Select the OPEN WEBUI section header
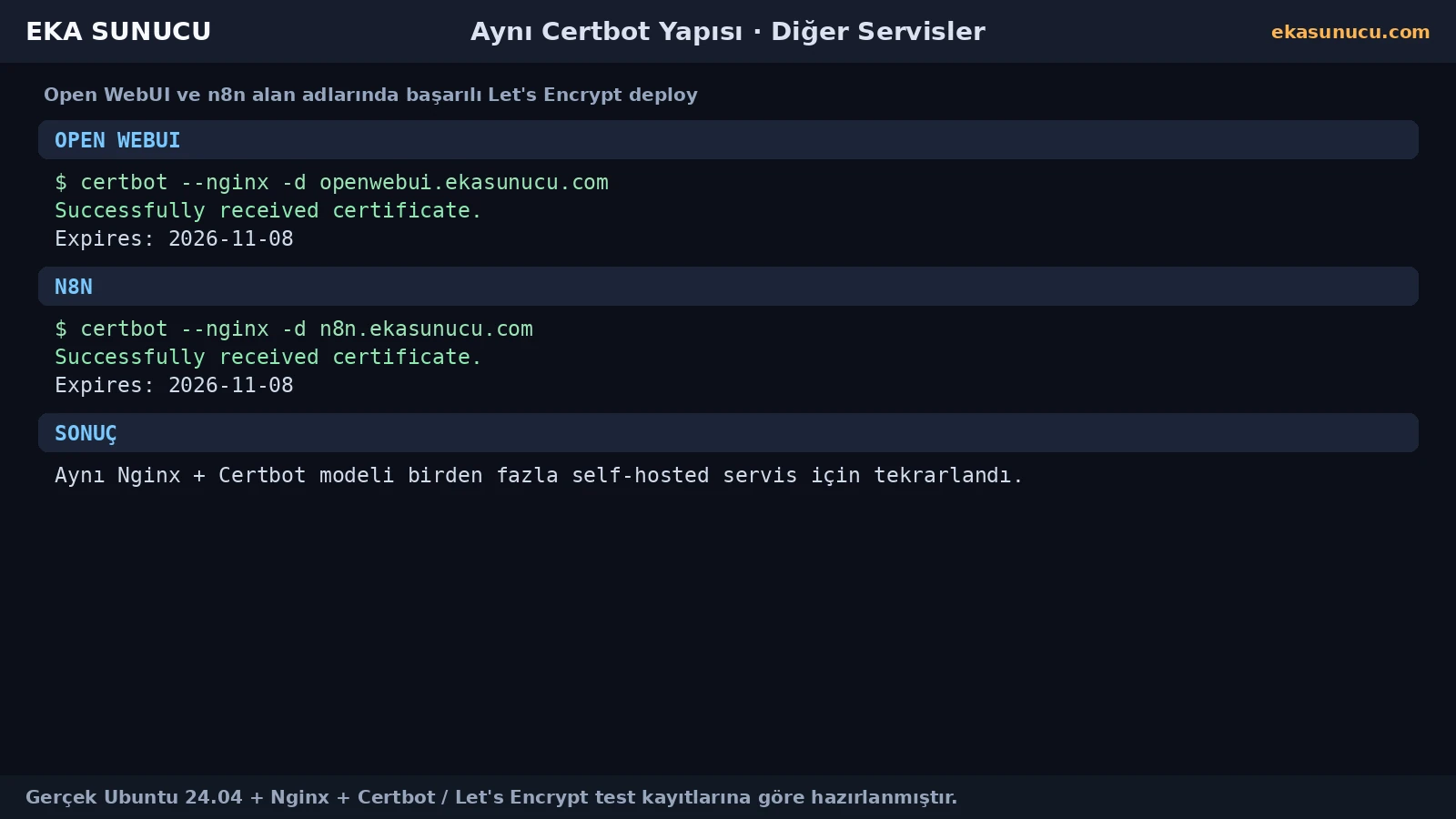Image resolution: width=1456 pixels, height=819 pixels. coord(728,140)
